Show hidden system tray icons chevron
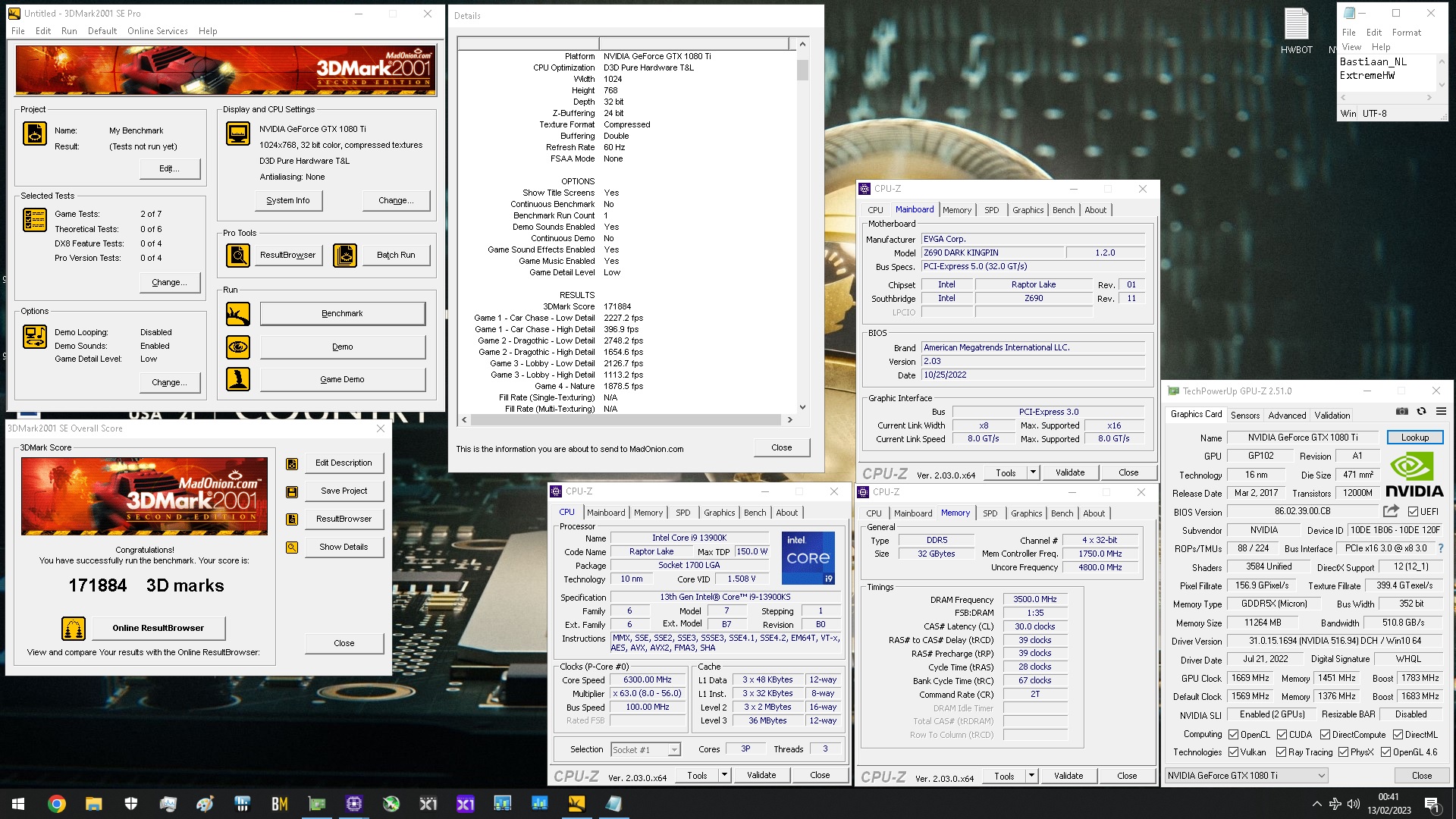This screenshot has height=819, width=1456. point(1317,804)
